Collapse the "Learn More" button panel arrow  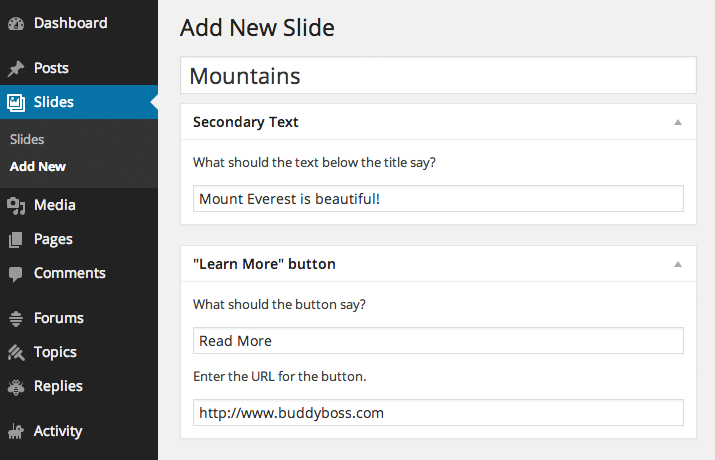(x=677, y=264)
